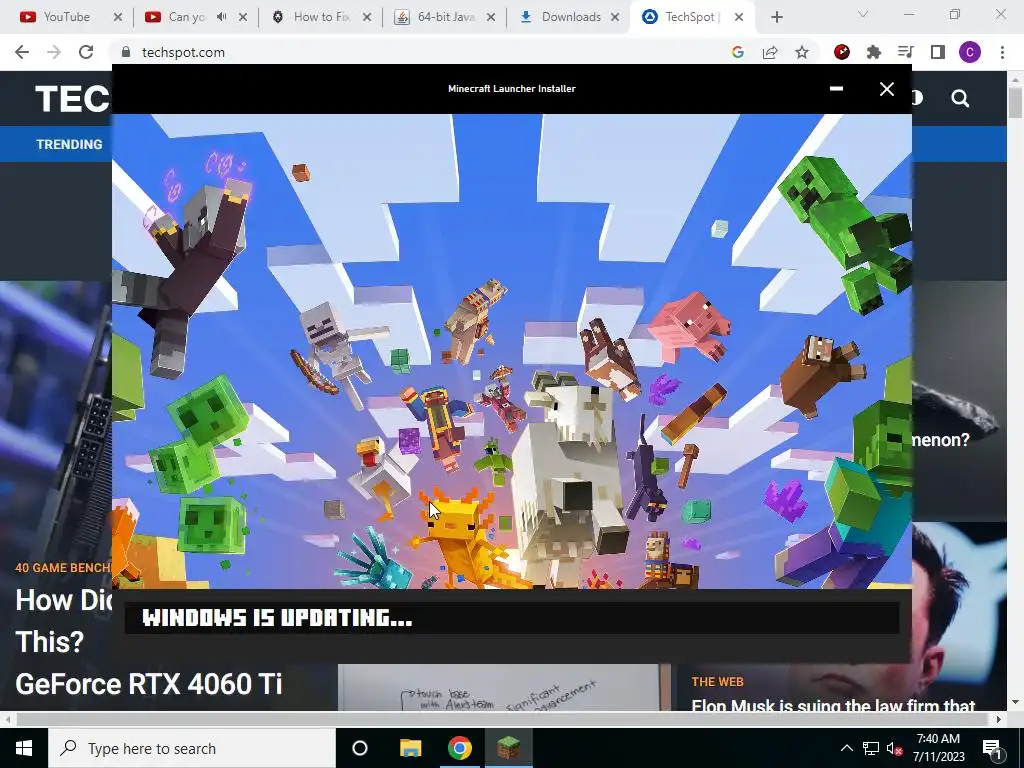Open the red extension icon
This screenshot has height=768, width=1024.
[x=842, y=52]
